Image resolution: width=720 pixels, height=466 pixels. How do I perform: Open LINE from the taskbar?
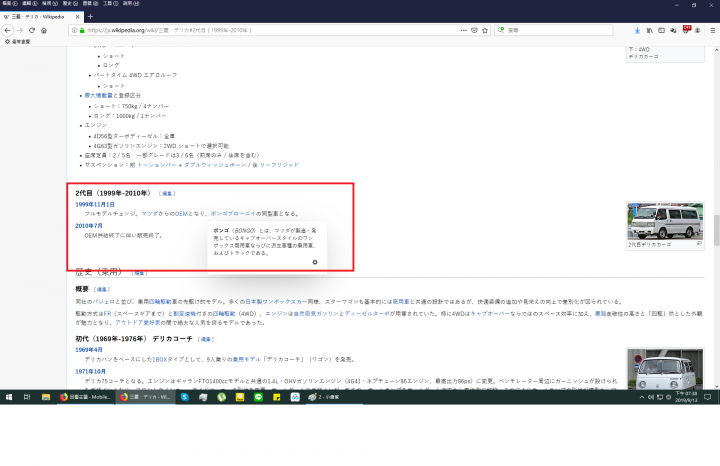259,397
